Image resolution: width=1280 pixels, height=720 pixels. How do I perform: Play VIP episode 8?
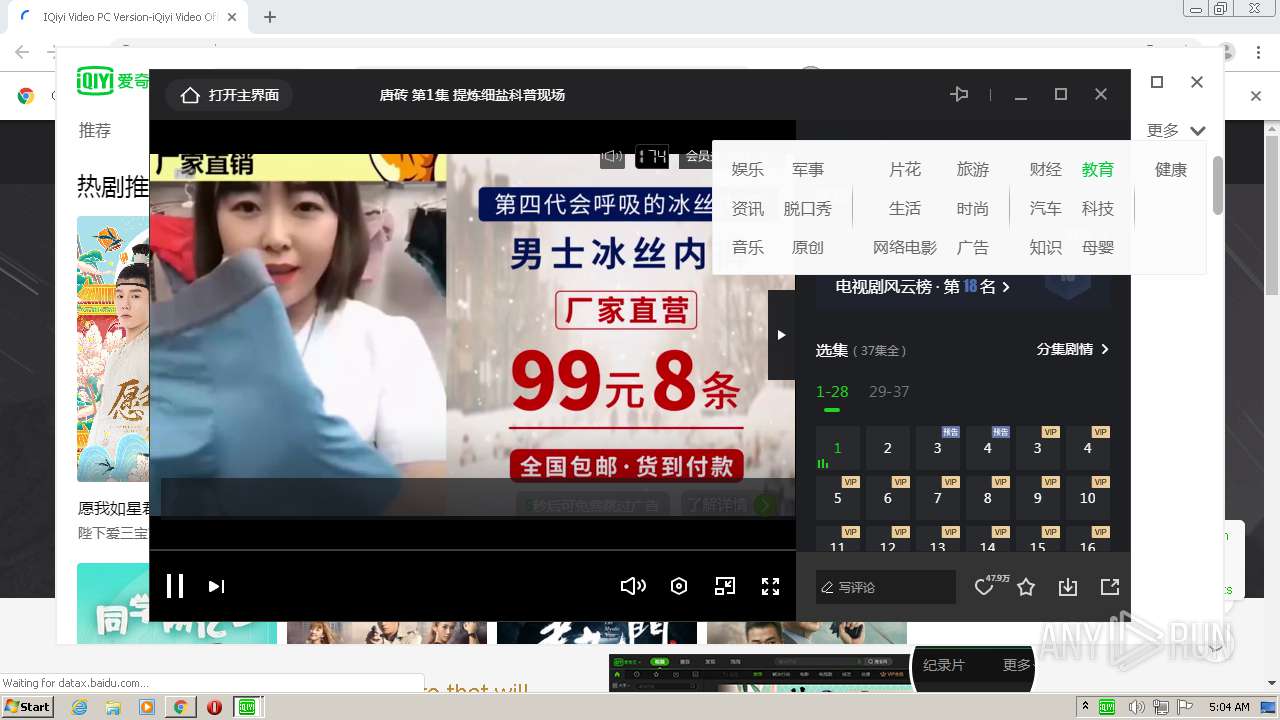988,498
